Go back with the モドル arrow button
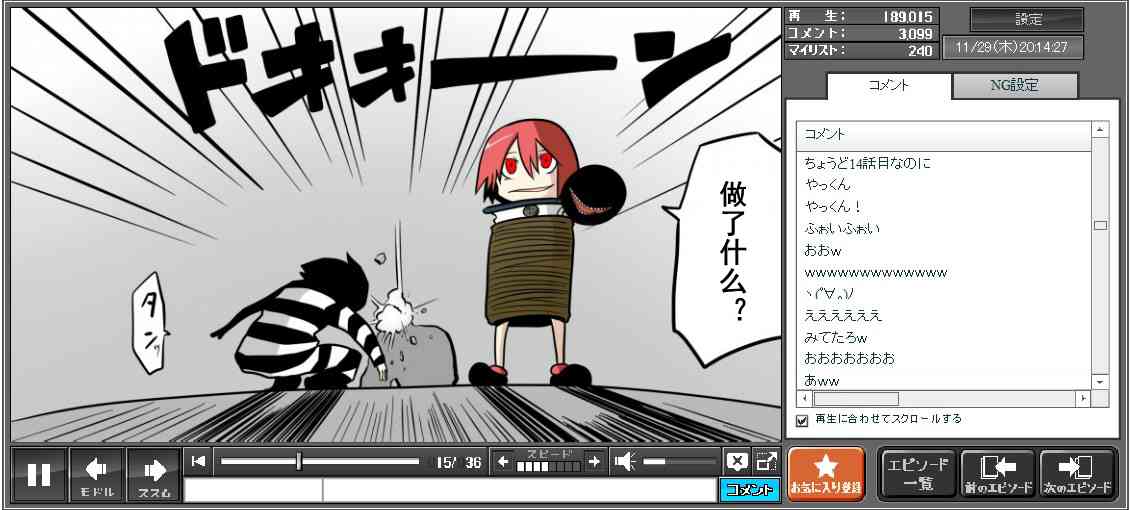 pos(97,474)
